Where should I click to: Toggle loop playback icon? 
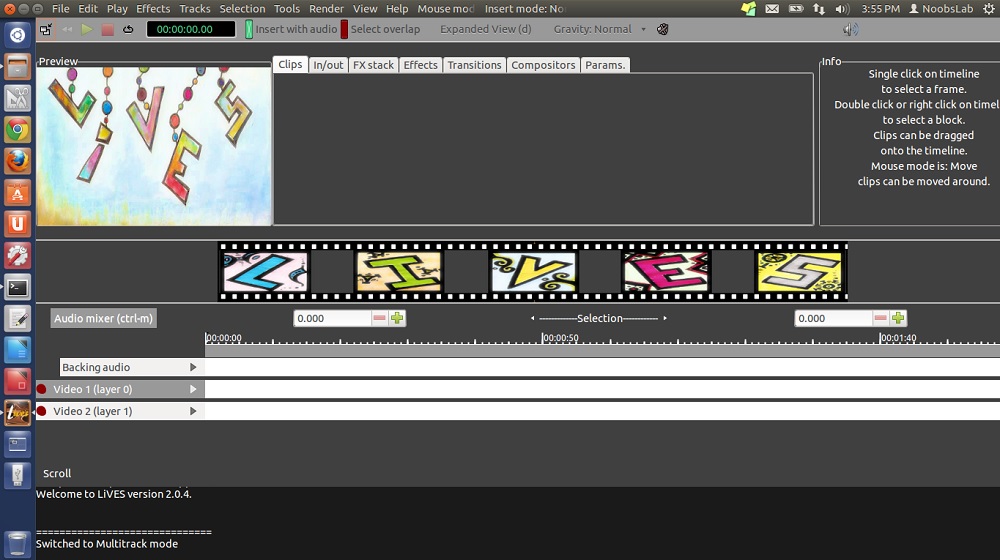[x=128, y=29]
